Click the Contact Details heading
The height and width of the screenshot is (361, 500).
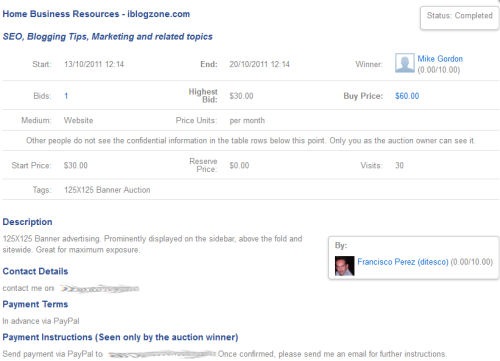point(35,271)
